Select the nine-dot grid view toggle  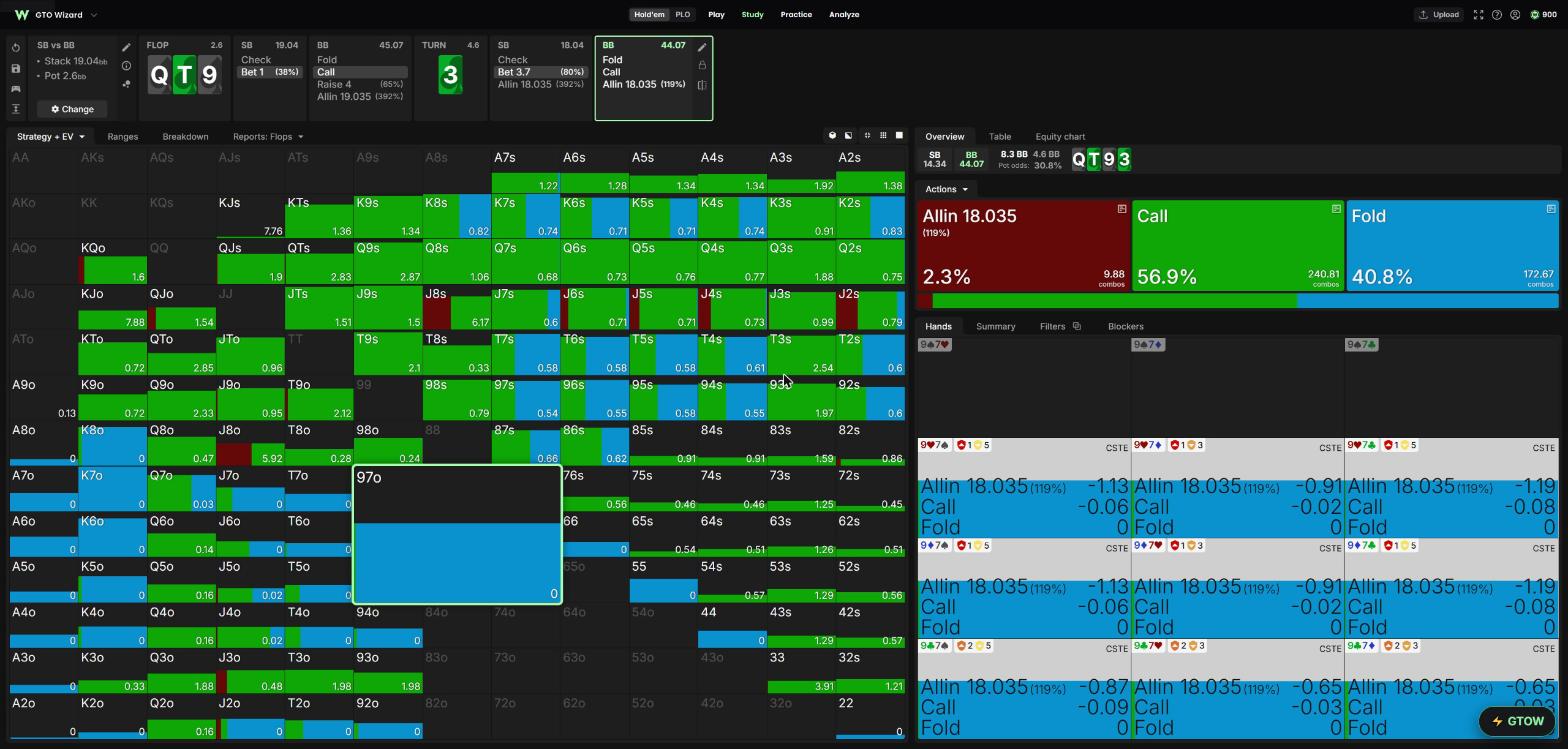pos(883,136)
